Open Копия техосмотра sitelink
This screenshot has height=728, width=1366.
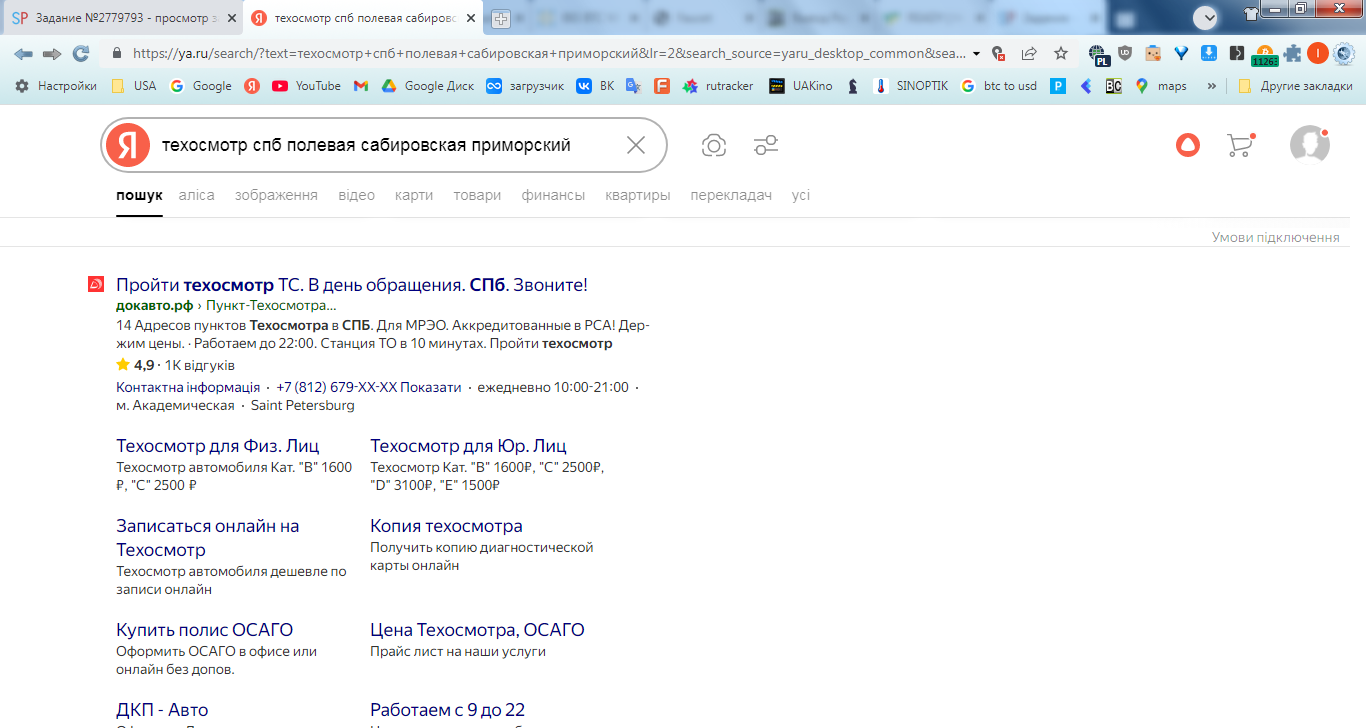coord(446,526)
